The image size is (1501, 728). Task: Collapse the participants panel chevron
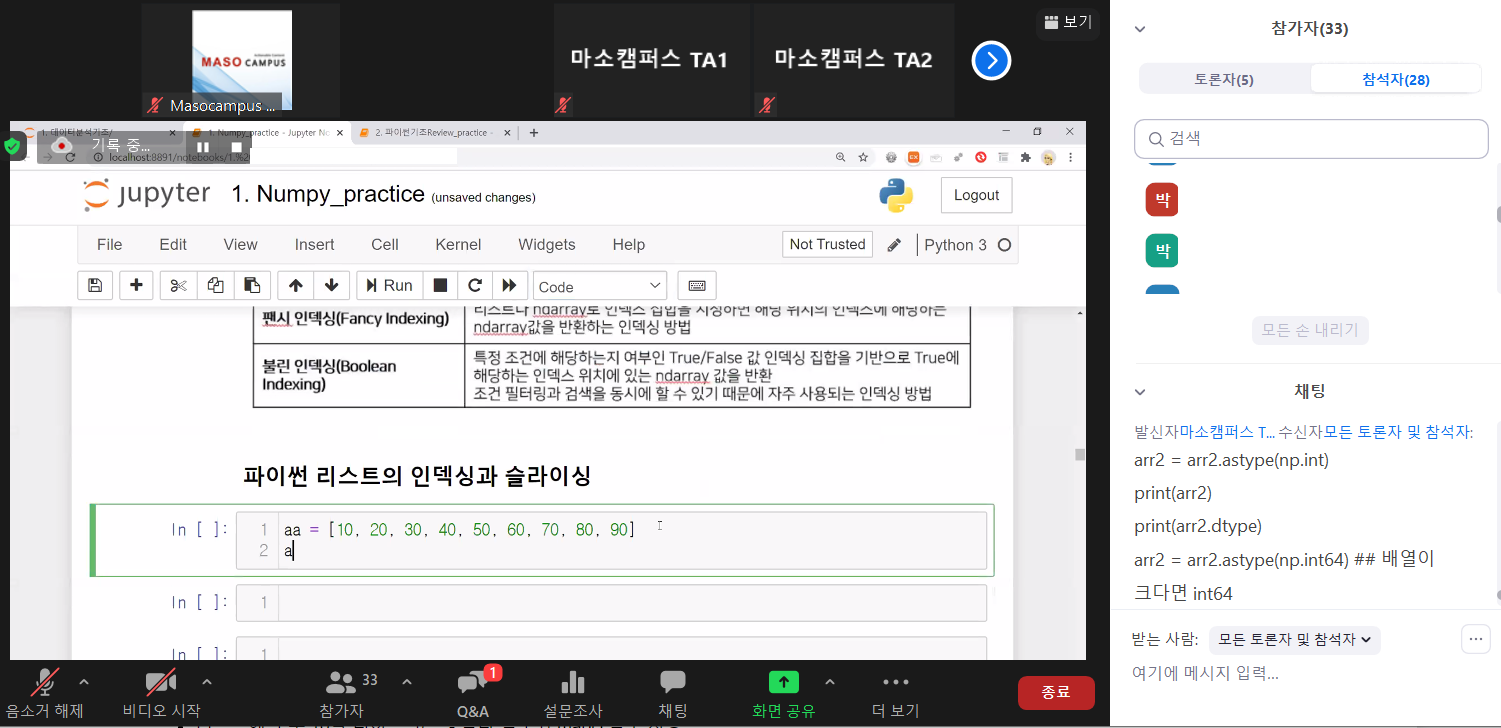[1139, 29]
